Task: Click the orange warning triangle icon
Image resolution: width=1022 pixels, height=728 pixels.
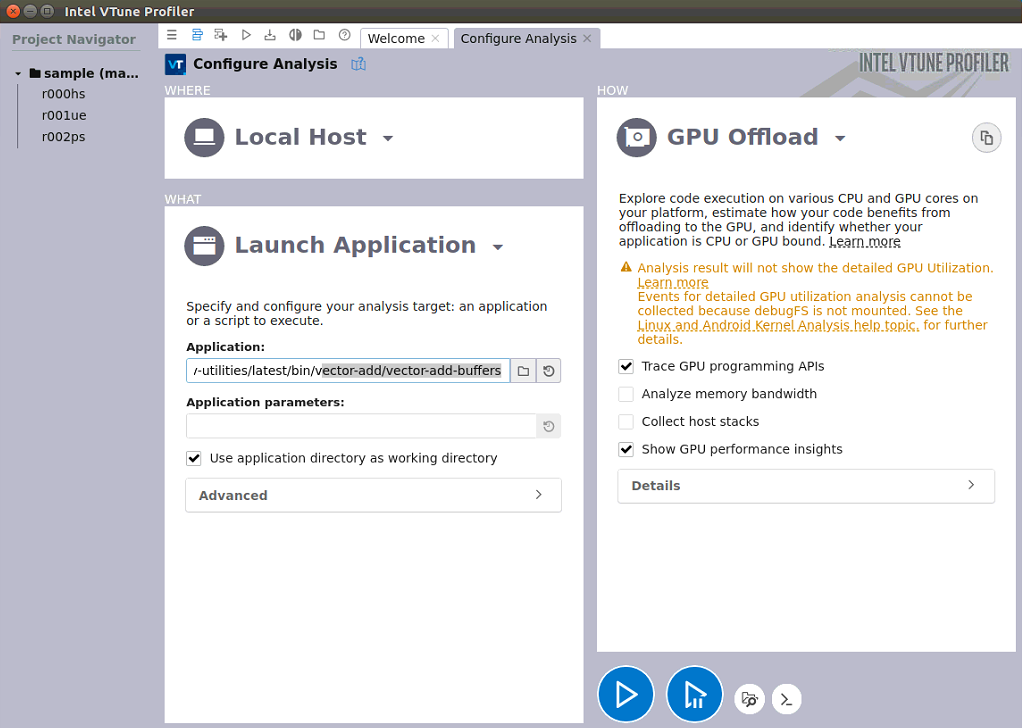Action: (x=626, y=267)
